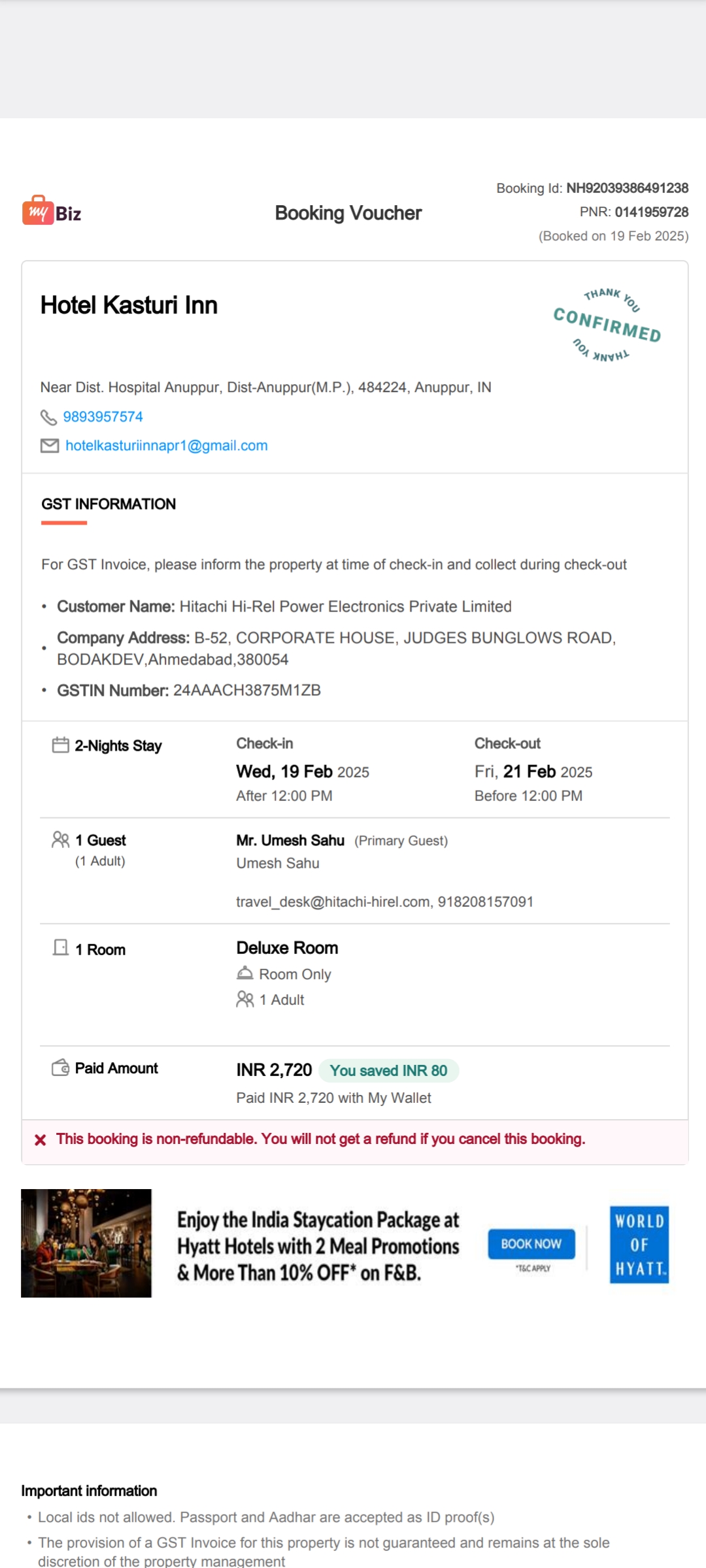Click the calendar icon beside 2-Nights Stay
The image size is (706, 1568).
pos(61,745)
